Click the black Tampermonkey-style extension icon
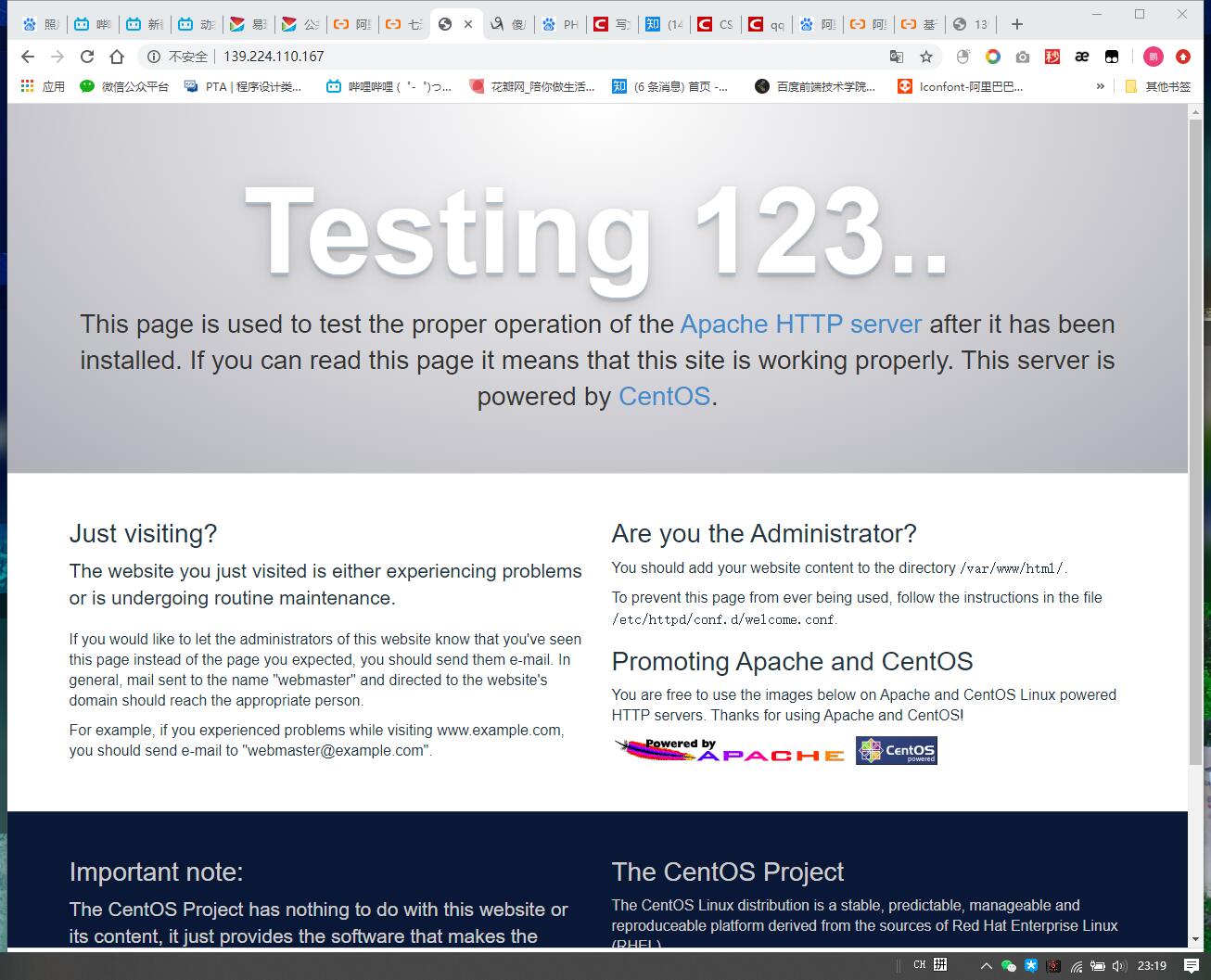Viewport: 1211px width, 980px height. (1112, 57)
